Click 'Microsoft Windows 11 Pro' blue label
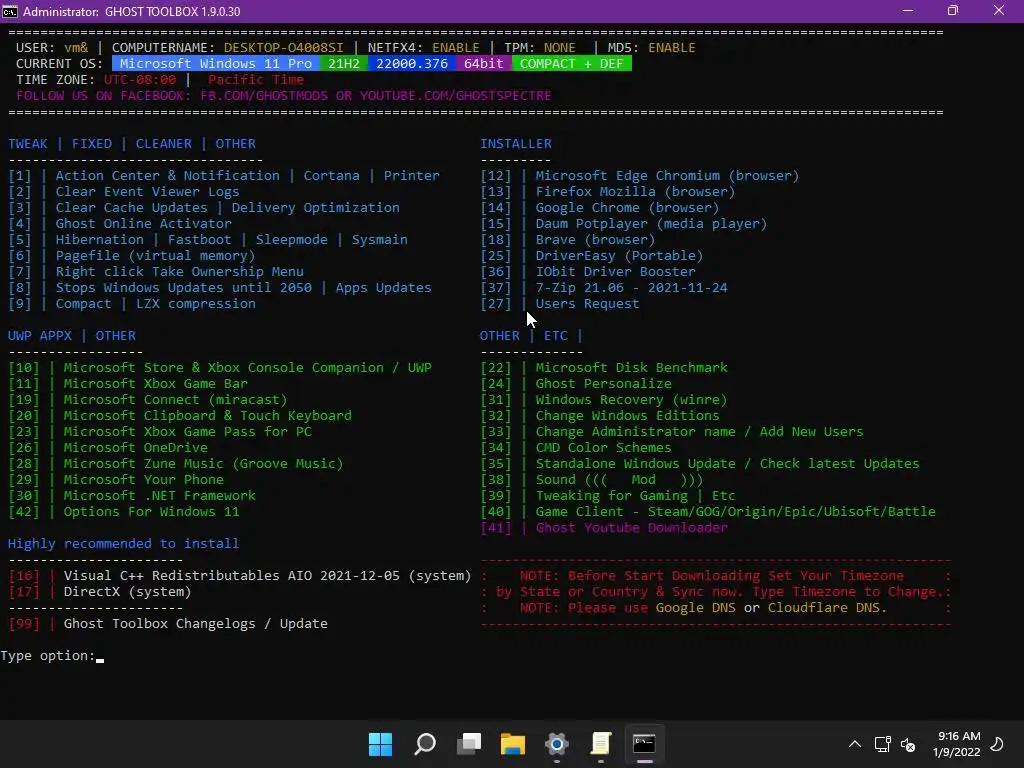 coord(216,63)
